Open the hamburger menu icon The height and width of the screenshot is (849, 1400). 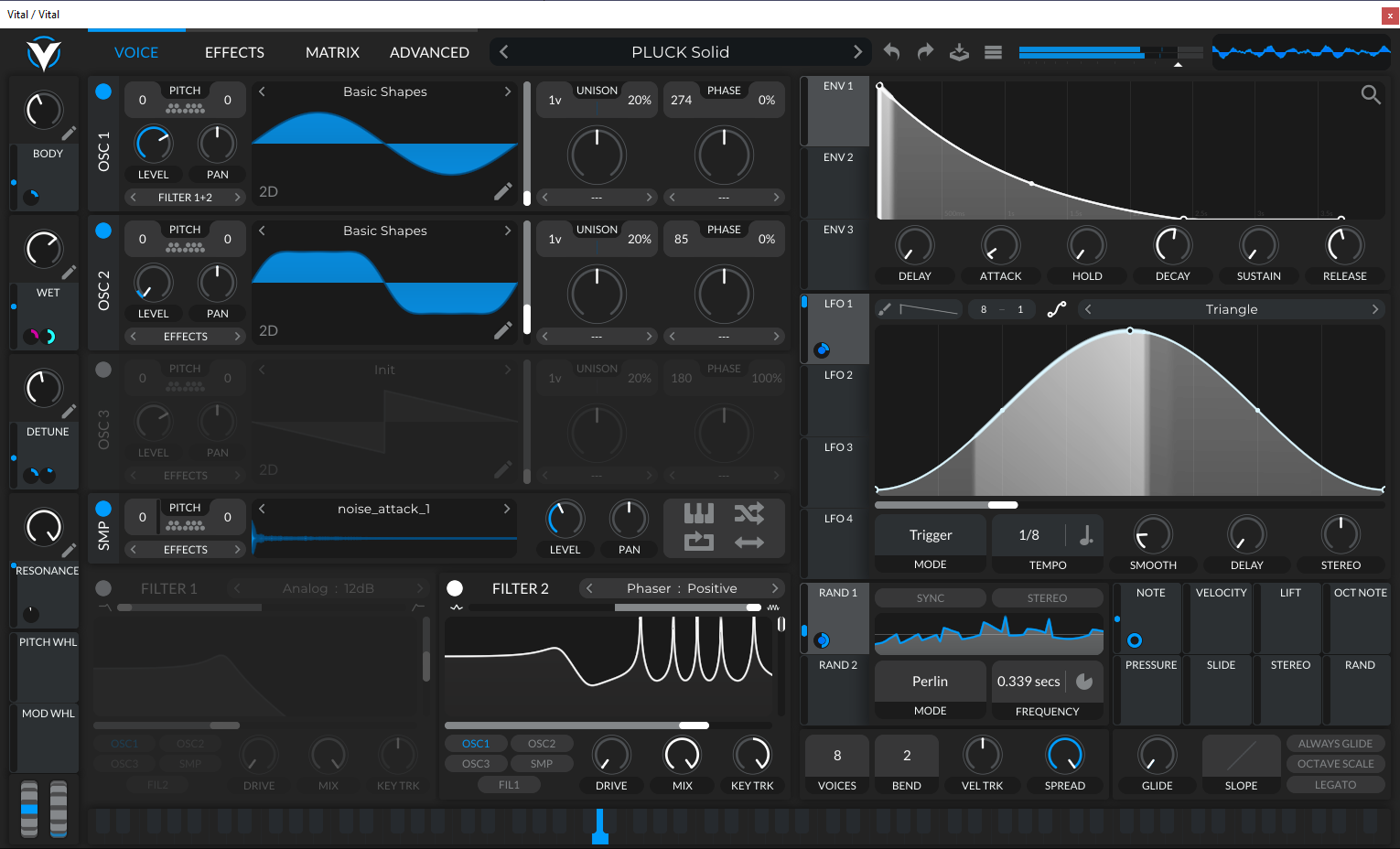click(993, 52)
